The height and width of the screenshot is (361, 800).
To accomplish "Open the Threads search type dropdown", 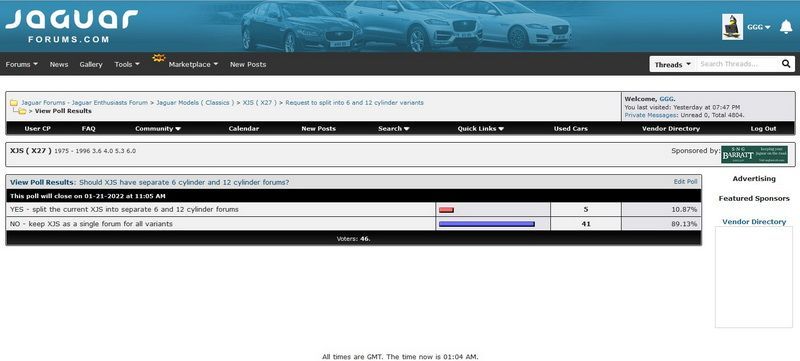I will pos(672,64).
